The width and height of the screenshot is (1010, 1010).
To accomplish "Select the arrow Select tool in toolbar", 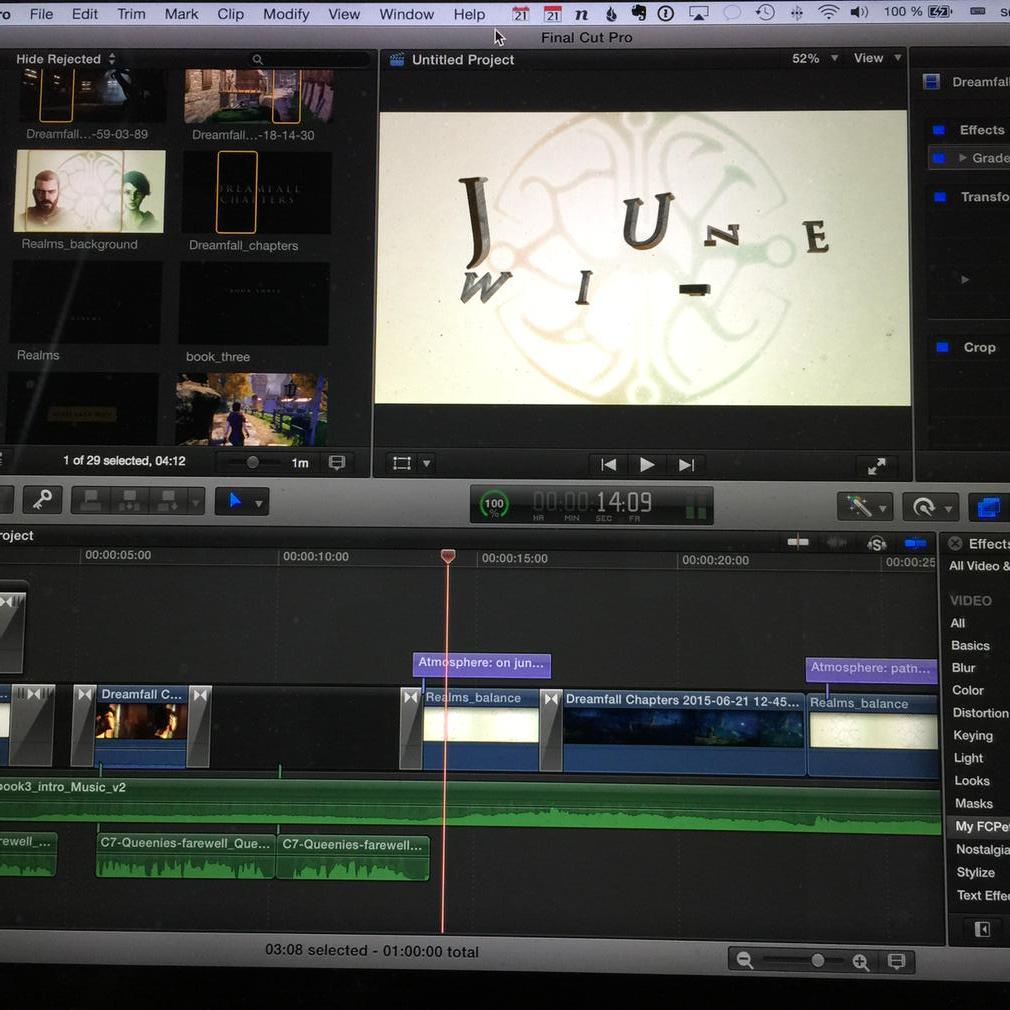I will [x=235, y=501].
